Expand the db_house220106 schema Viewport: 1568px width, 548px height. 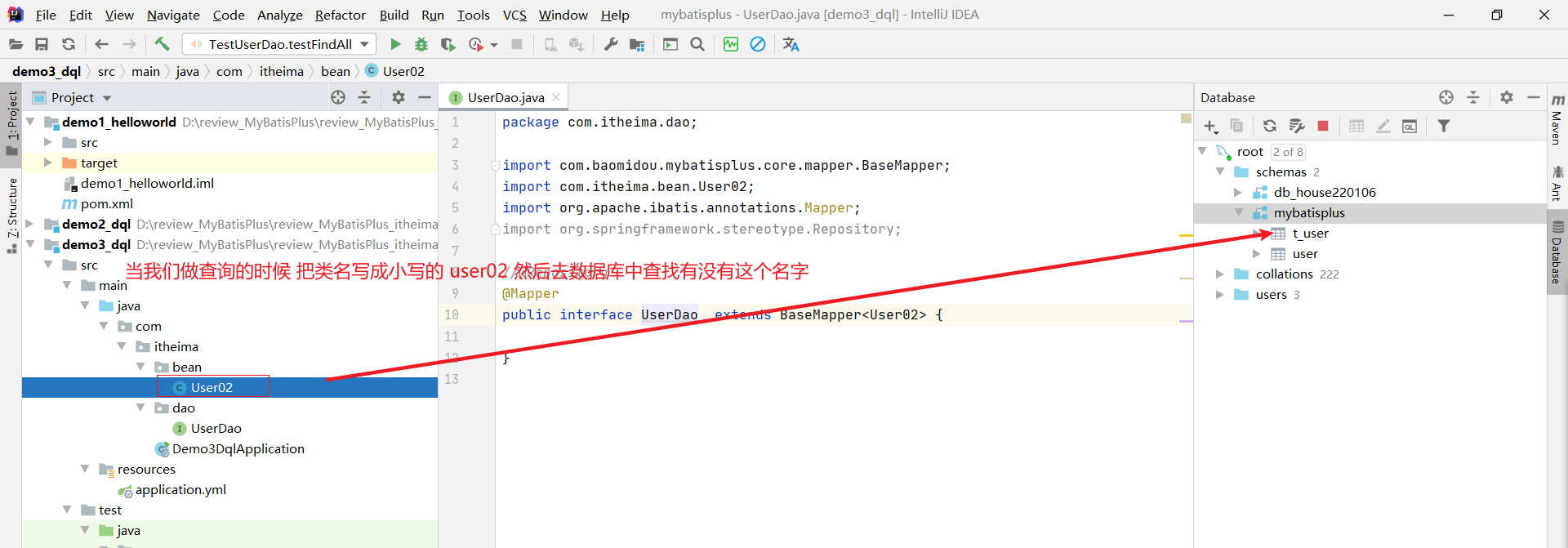click(1238, 192)
